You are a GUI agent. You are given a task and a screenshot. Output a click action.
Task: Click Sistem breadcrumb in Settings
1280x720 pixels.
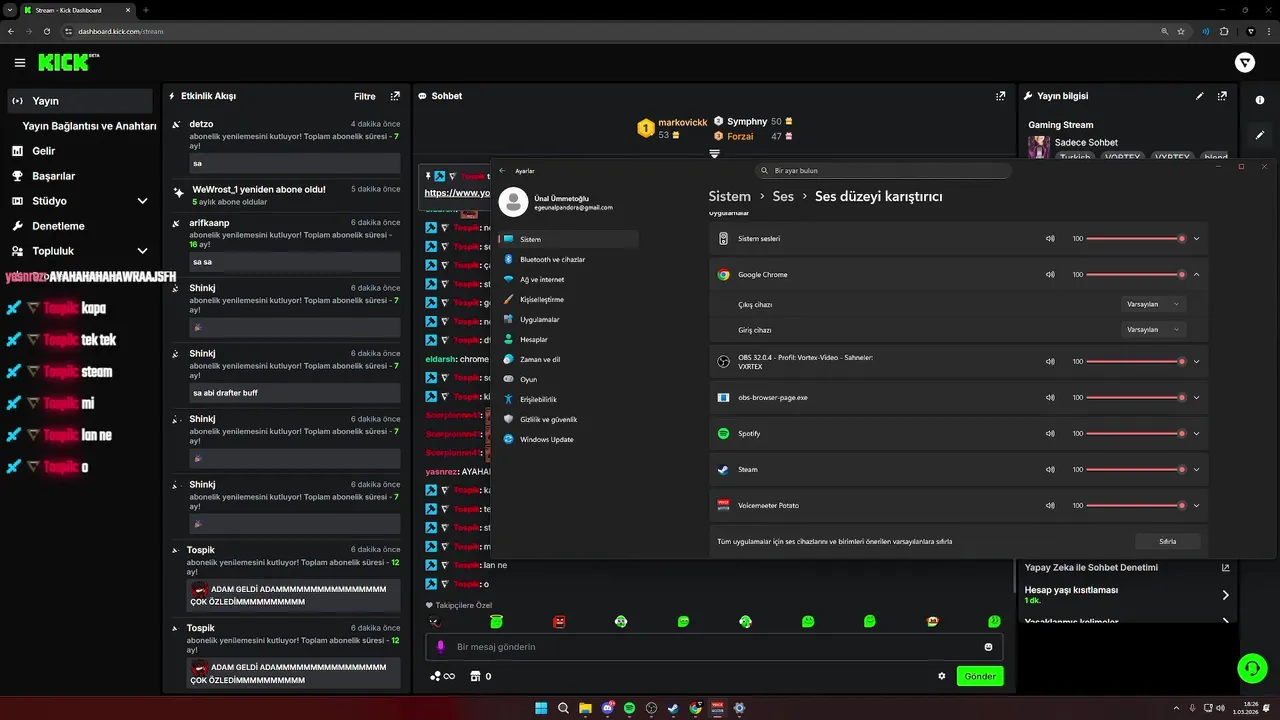tap(729, 196)
